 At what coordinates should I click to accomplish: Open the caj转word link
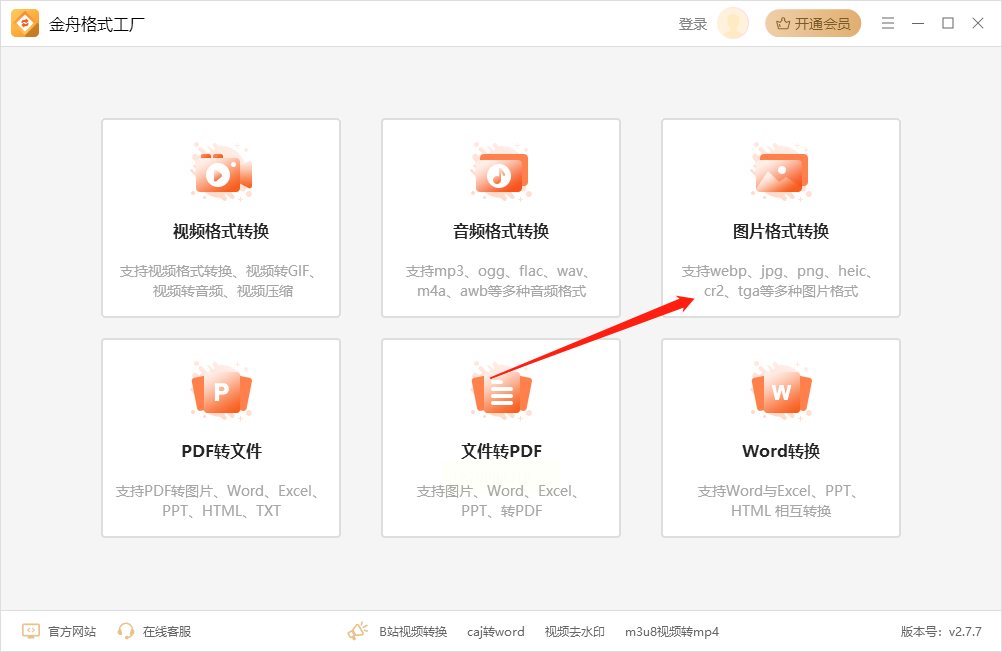pos(495,632)
